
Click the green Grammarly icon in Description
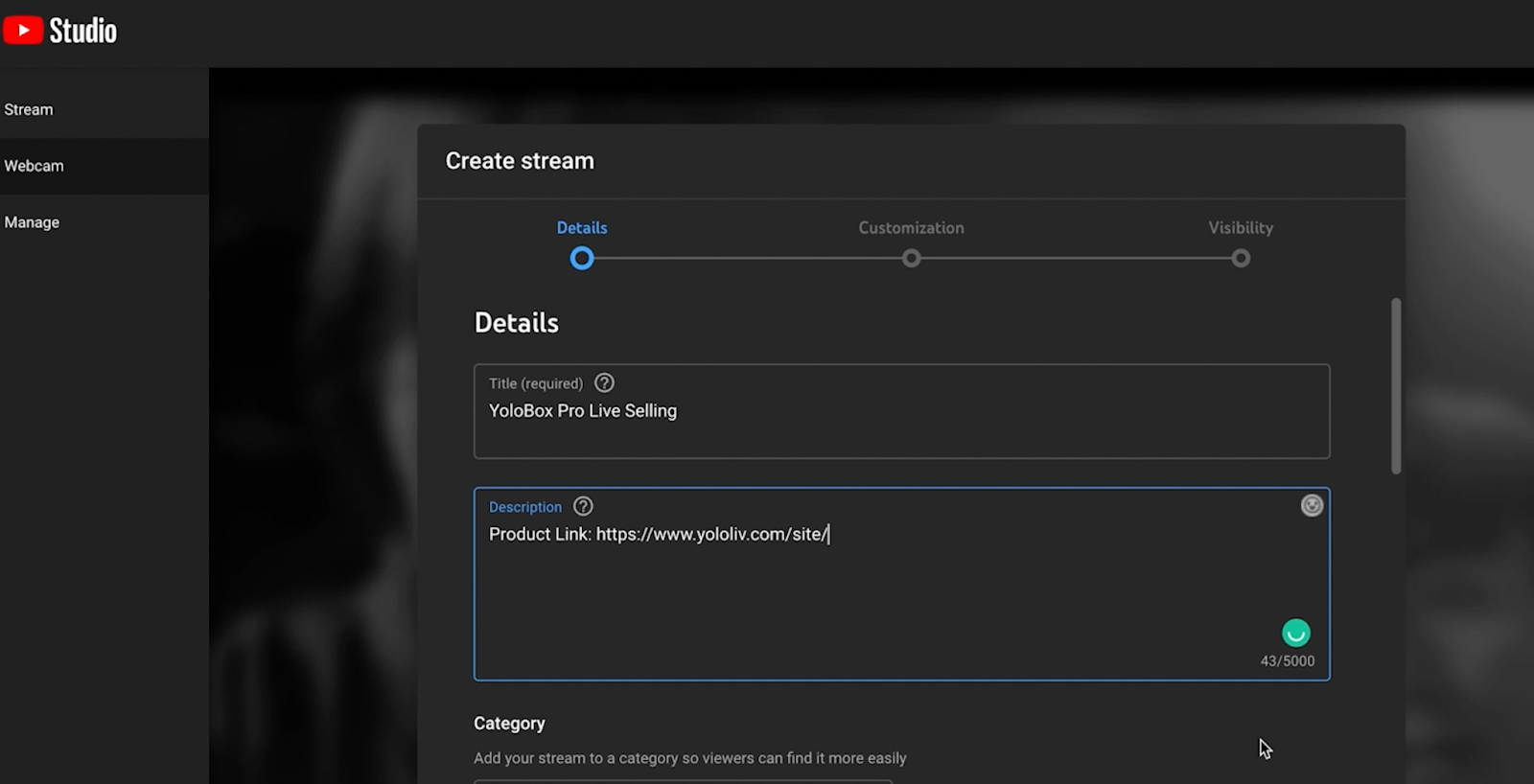click(1296, 633)
